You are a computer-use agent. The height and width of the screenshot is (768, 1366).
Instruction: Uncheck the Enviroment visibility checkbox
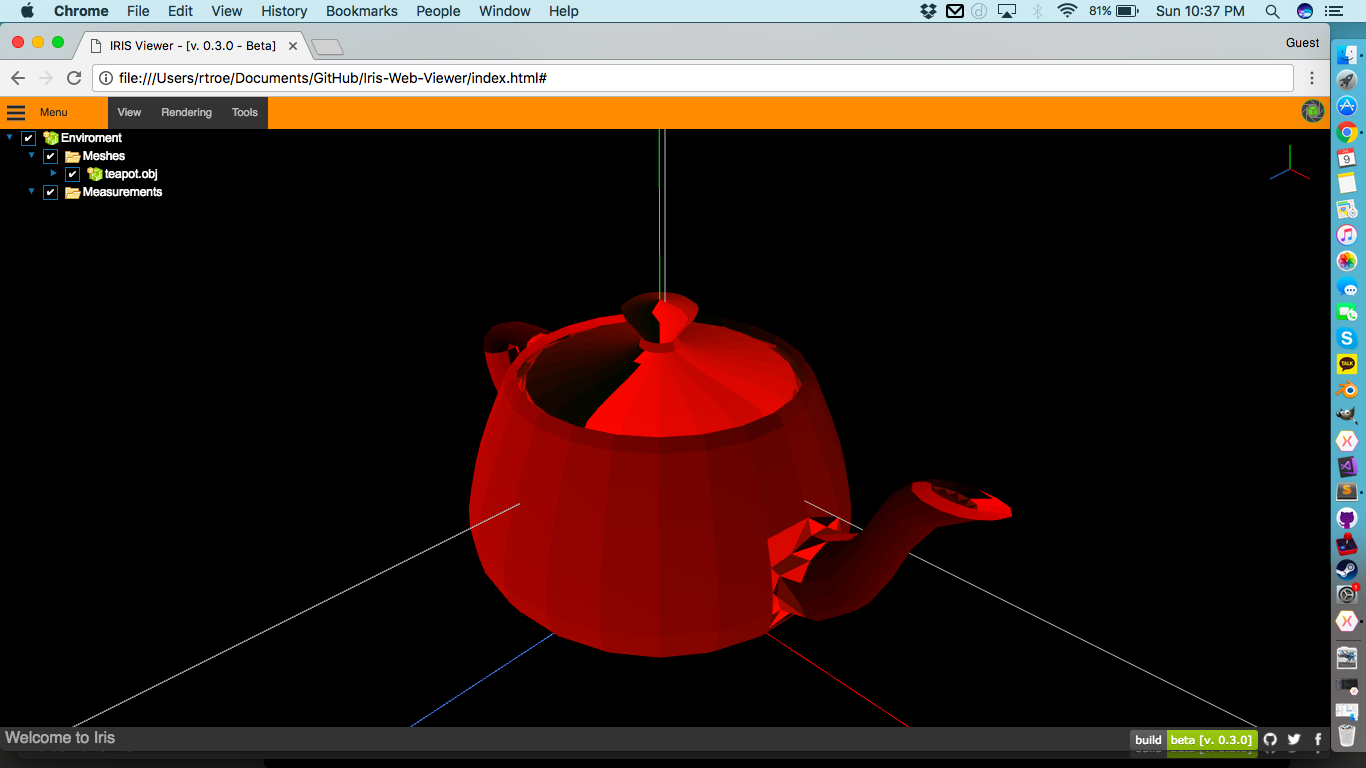29,138
